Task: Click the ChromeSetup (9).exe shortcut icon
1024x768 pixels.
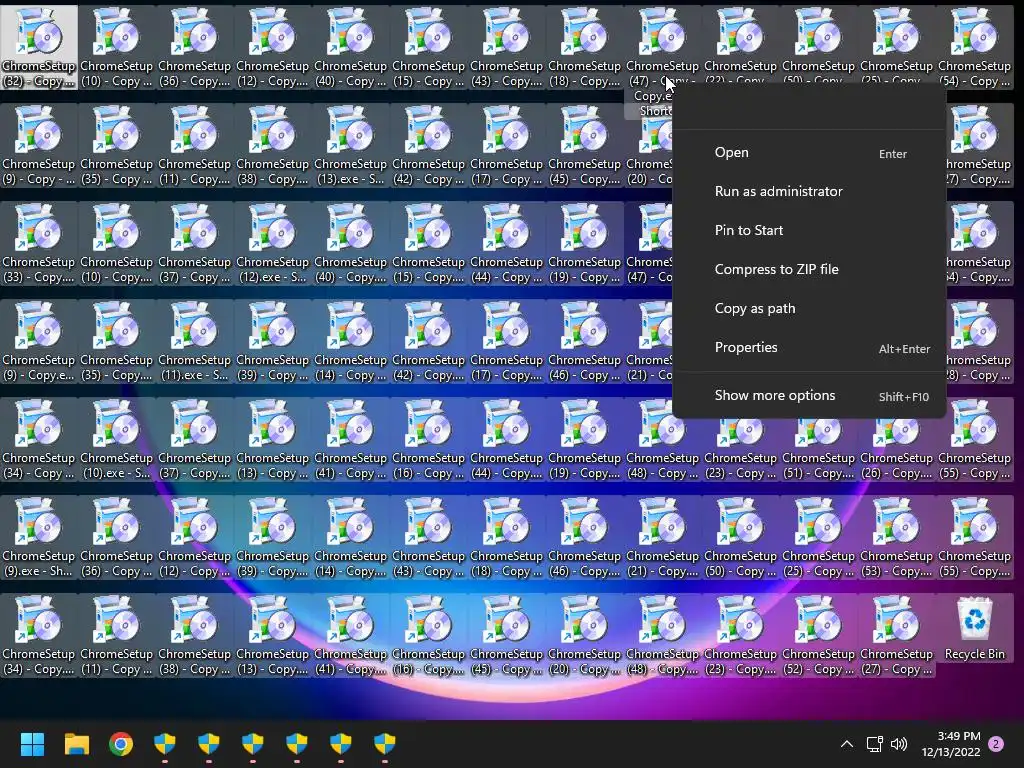Action: (39, 537)
